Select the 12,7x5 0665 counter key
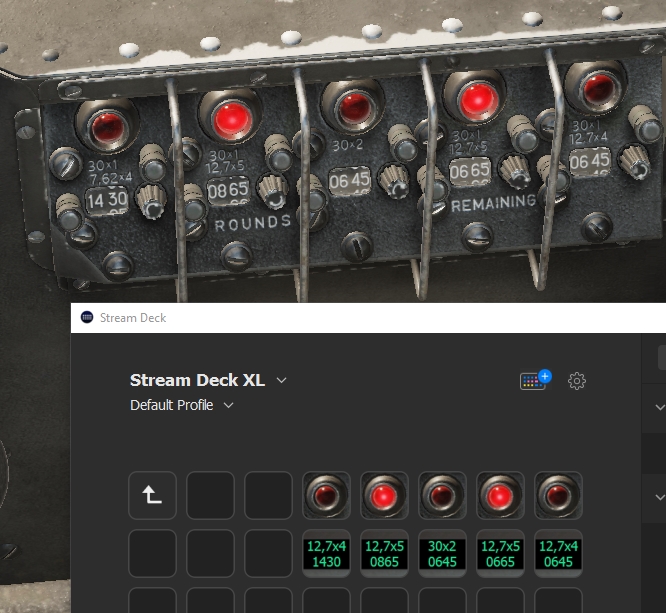The image size is (666, 613). (x=500, y=554)
